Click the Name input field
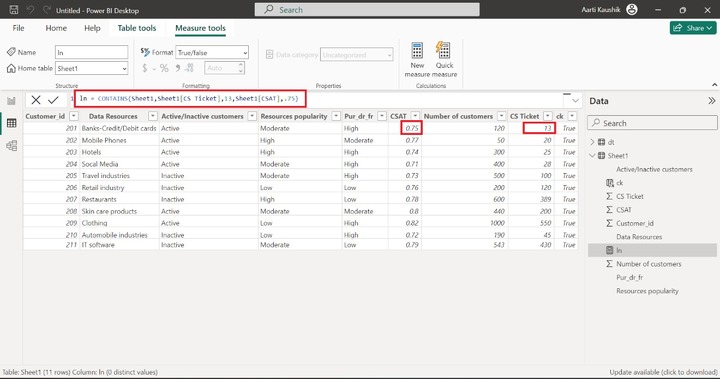Image resolution: width=720 pixels, height=379 pixels. pyautogui.click(x=91, y=52)
